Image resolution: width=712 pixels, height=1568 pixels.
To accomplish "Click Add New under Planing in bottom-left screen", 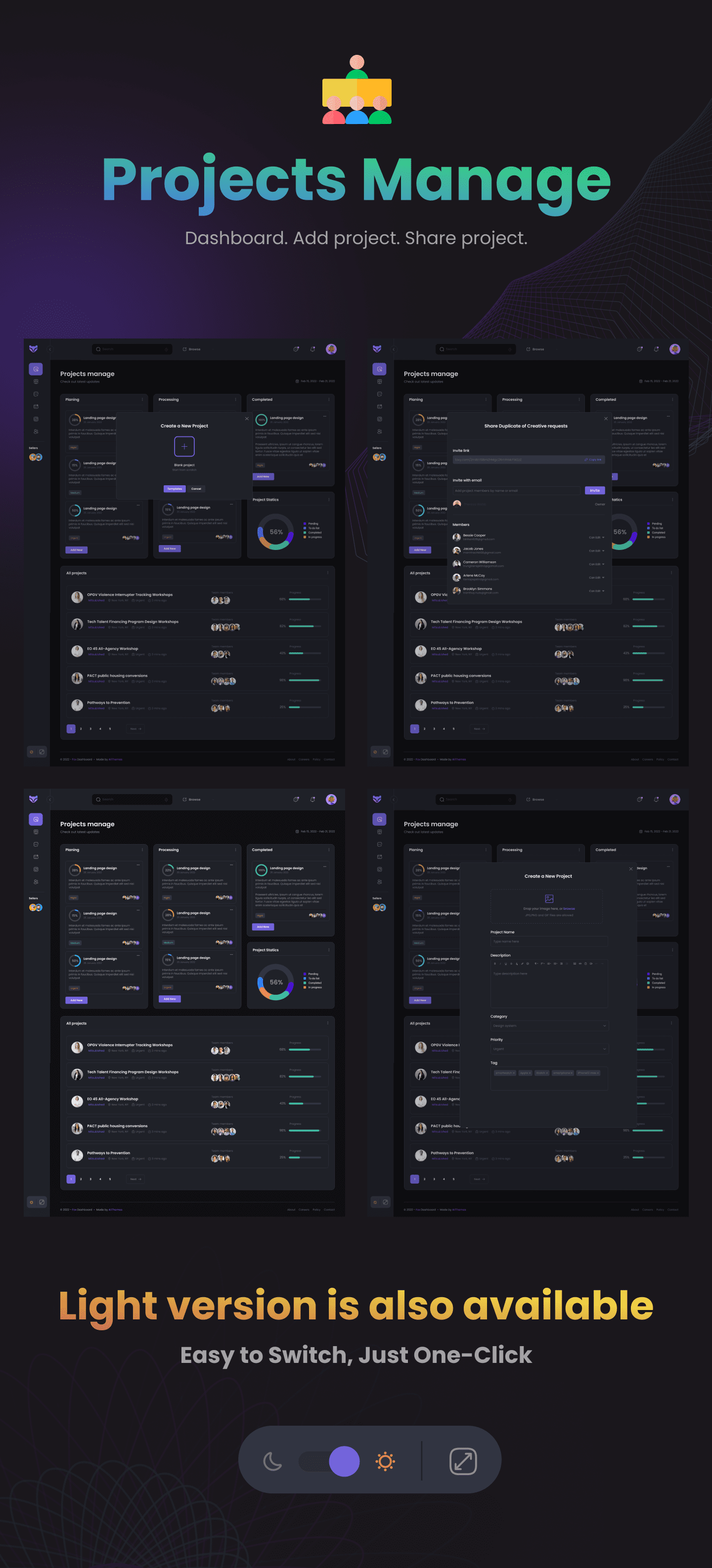I will pyautogui.click(x=76, y=1000).
